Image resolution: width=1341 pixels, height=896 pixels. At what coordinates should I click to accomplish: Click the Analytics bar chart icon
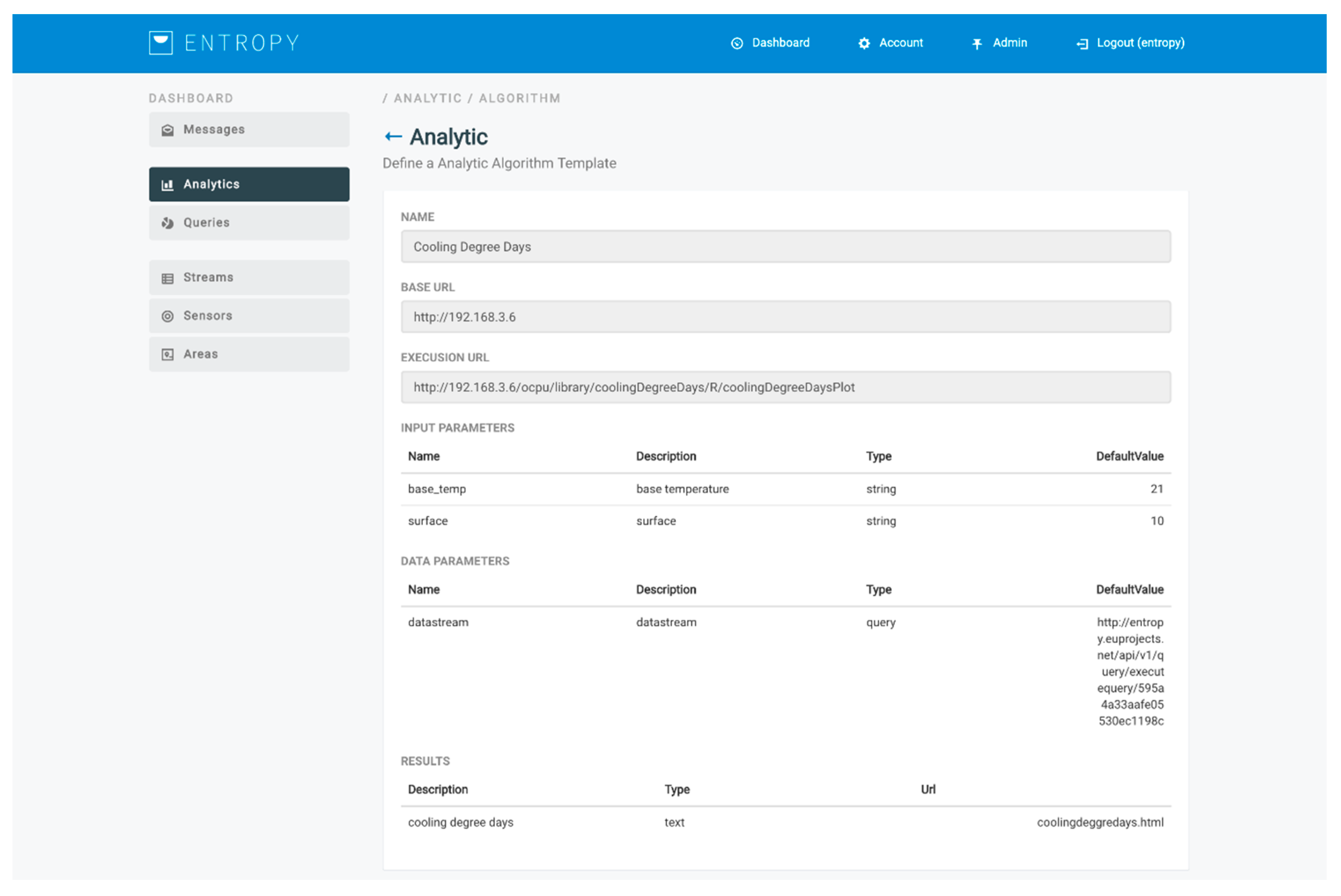click(x=167, y=184)
